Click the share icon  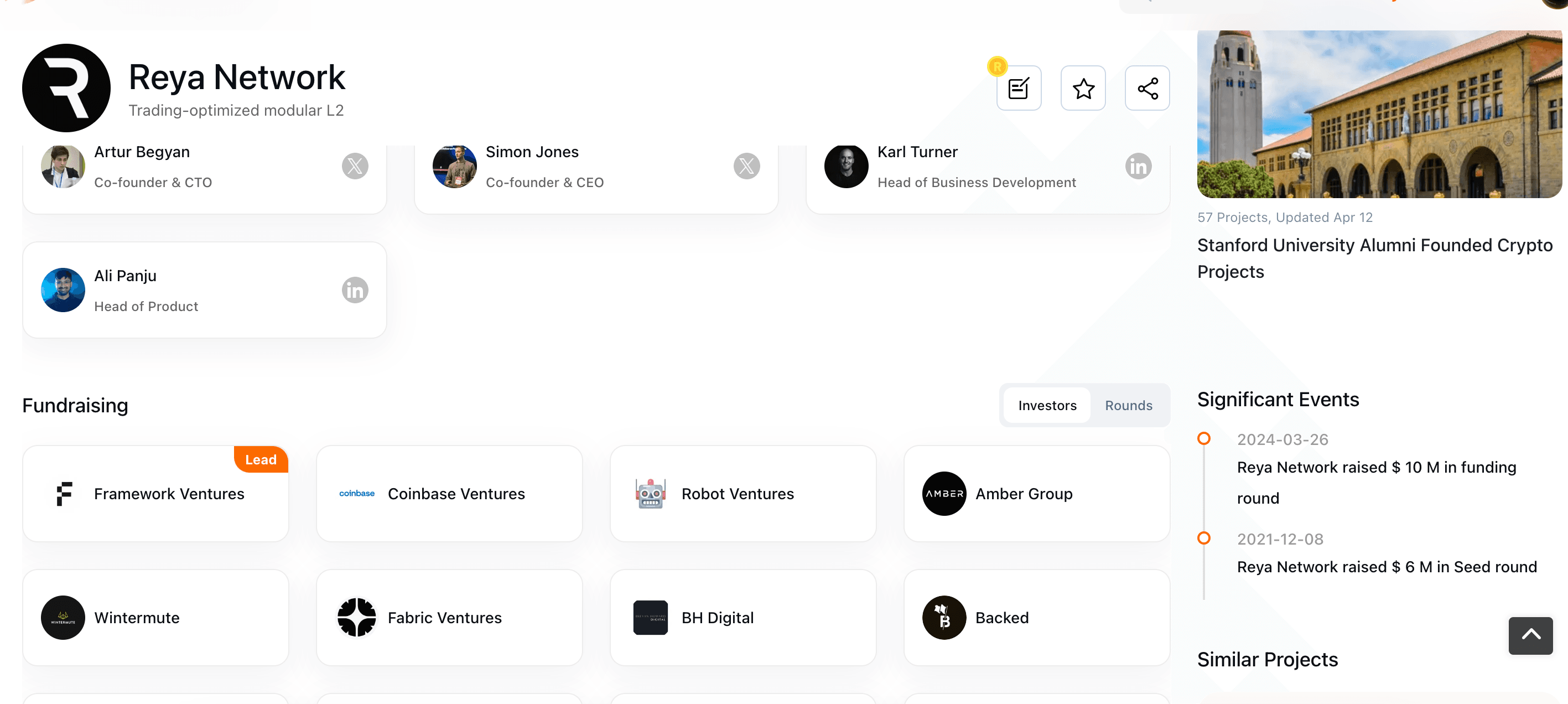point(1147,89)
